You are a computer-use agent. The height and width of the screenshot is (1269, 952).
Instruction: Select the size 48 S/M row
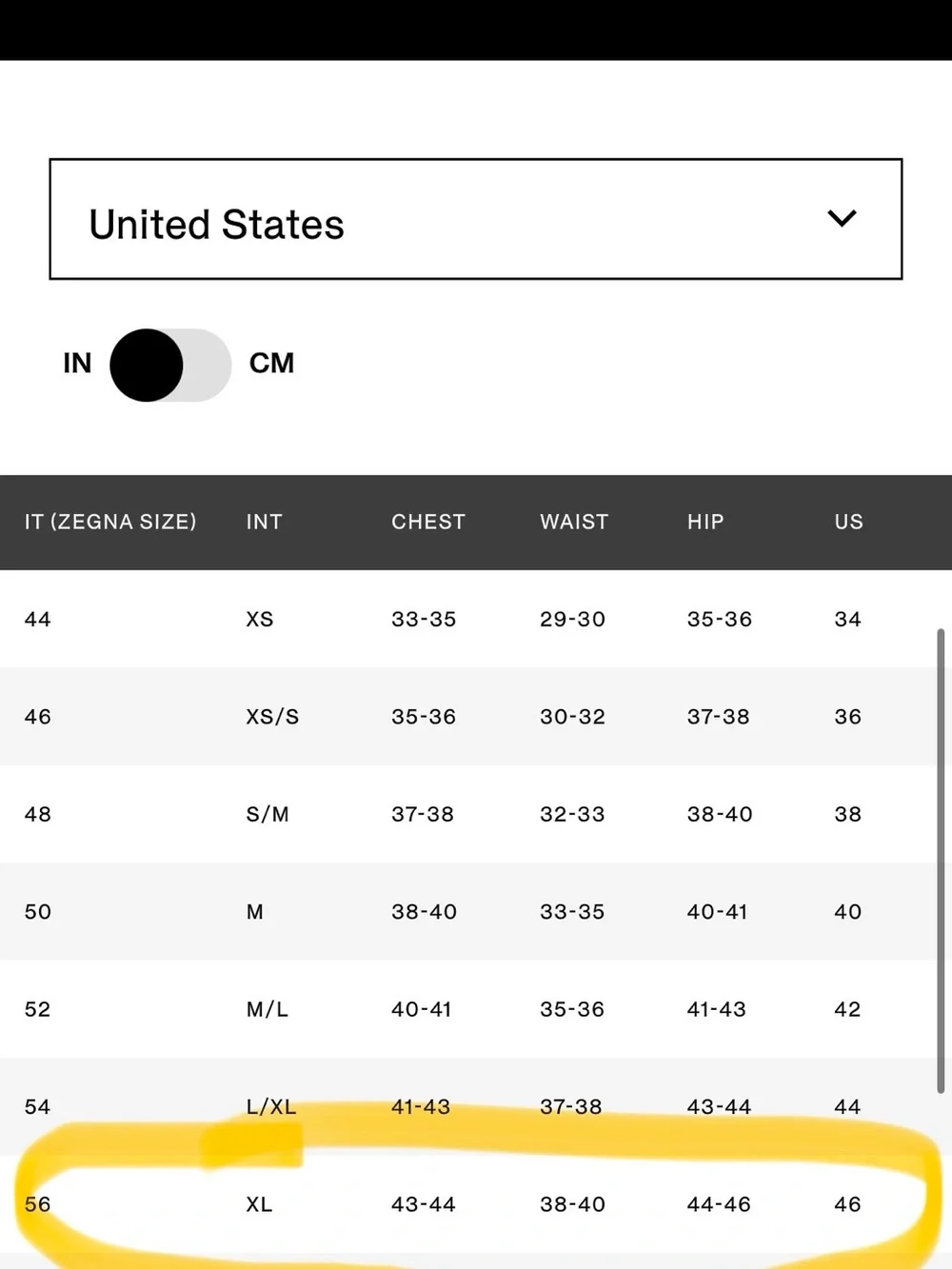point(468,814)
